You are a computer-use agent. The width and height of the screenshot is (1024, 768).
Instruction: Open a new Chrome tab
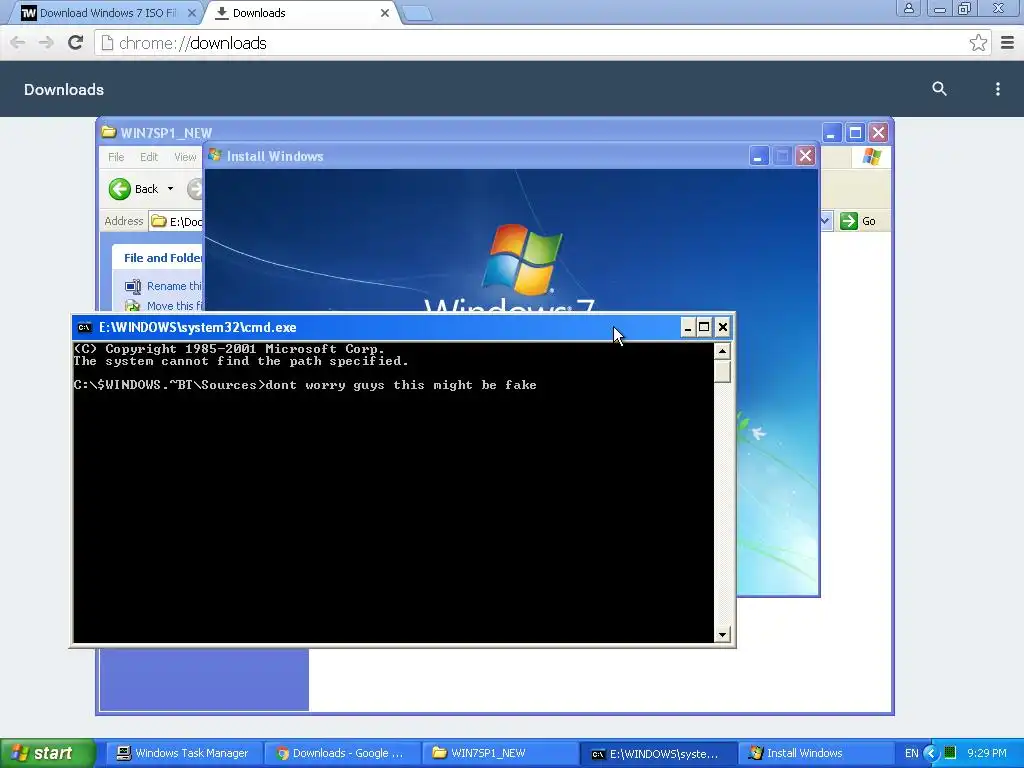pyautogui.click(x=416, y=13)
